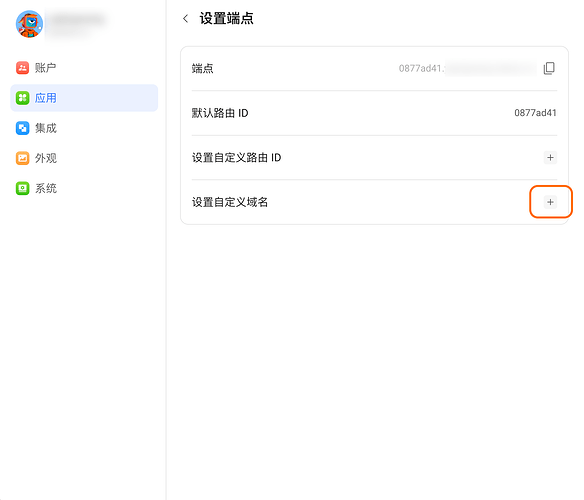Copy the endpoint address with copy icon
This screenshot has width=584, height=500.
(x=549, y=68)
